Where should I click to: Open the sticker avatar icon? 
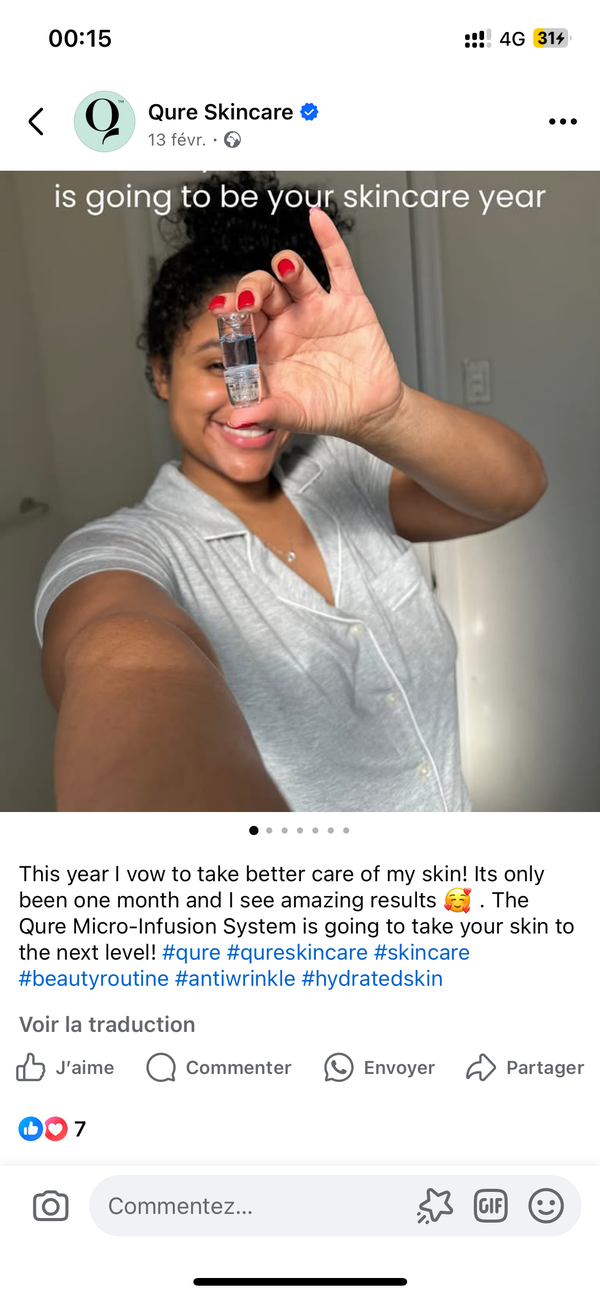click(x=434, y=1206)
